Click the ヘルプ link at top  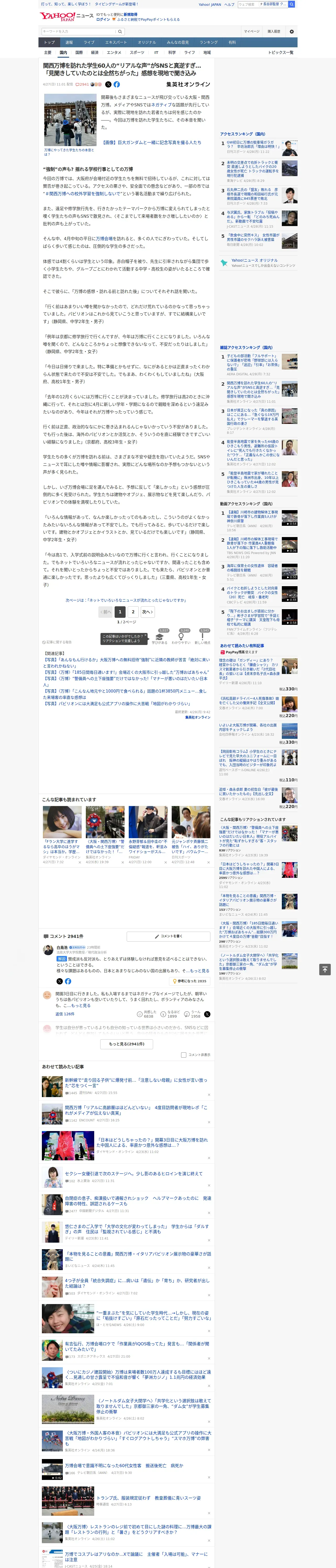click(229, 4)
